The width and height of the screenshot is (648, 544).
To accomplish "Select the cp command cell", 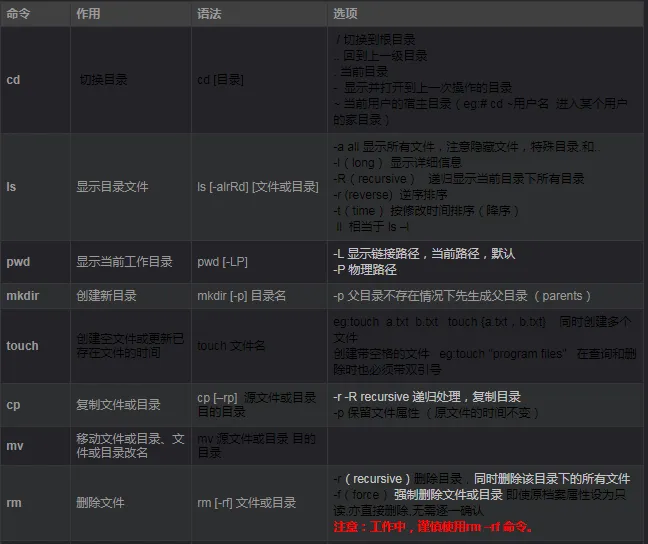I will (35, 405).
